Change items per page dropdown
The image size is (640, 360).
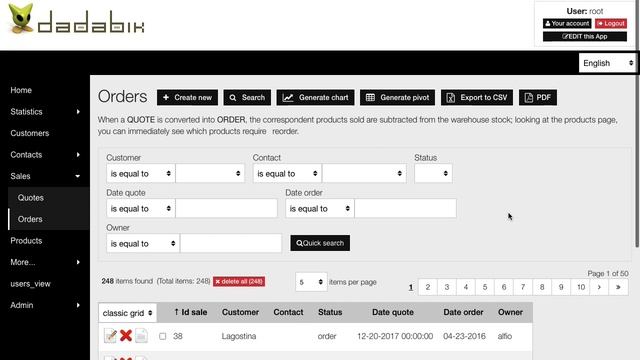point(311,282)
